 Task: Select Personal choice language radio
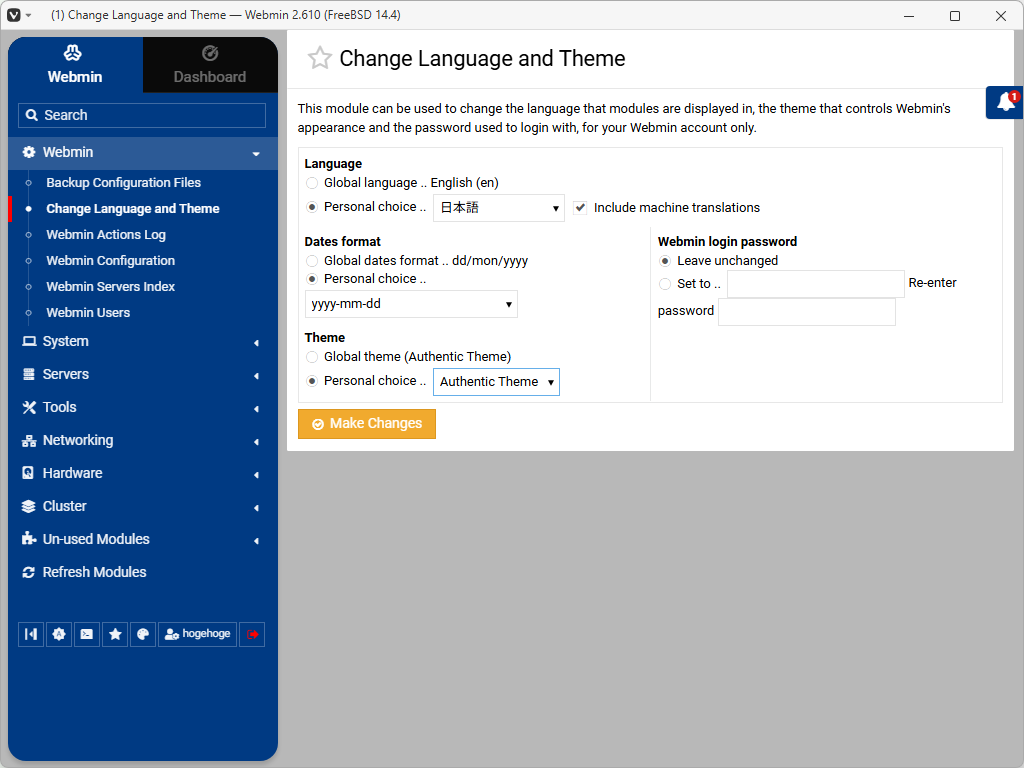point(312,207)
